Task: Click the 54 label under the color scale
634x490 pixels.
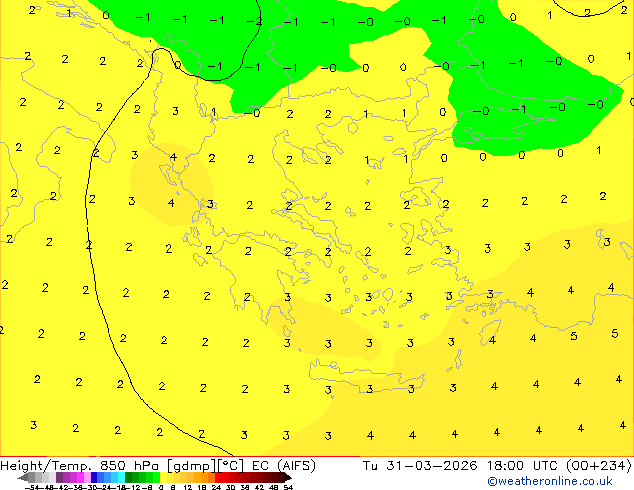Action: coord(288,487)
